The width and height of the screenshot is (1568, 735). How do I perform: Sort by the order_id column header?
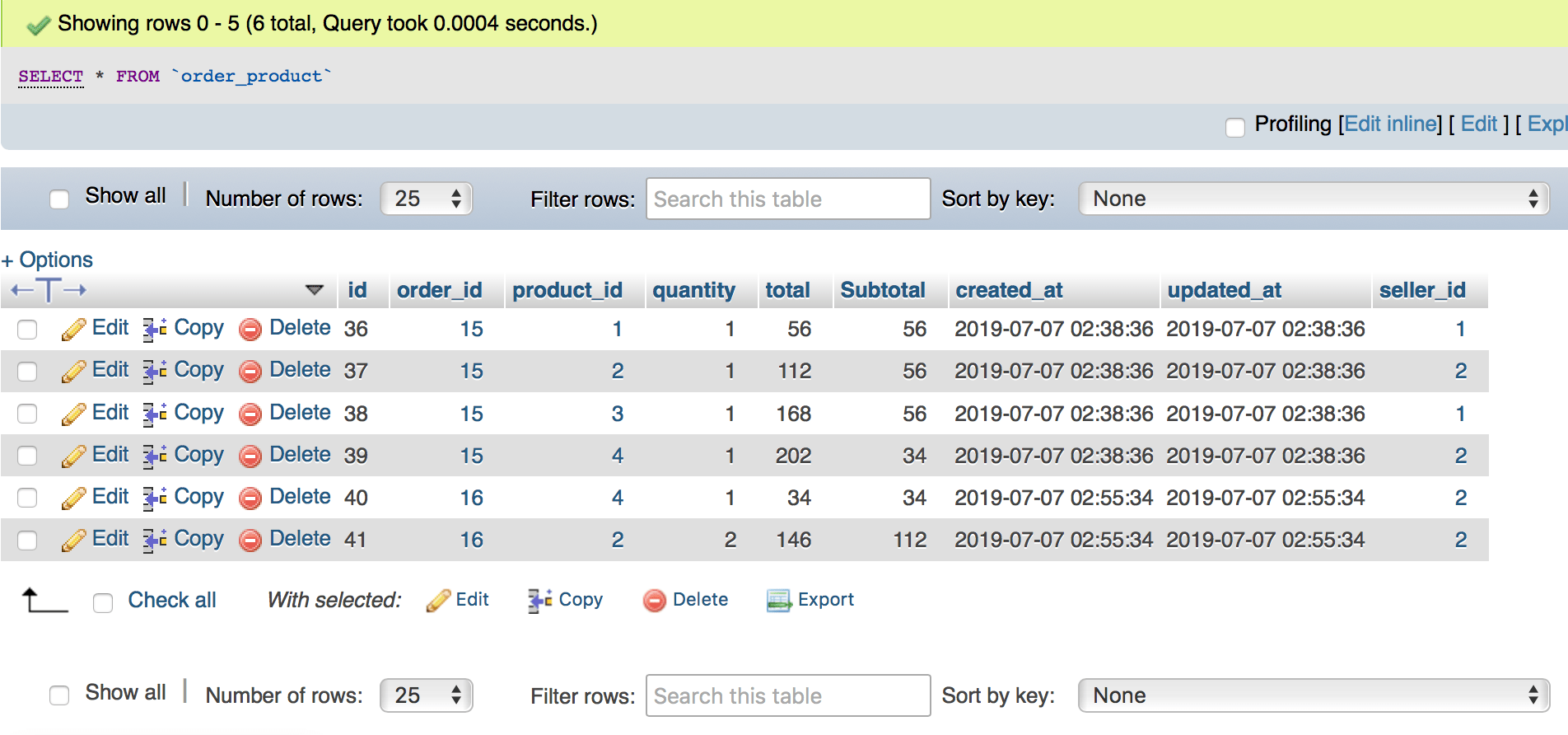(440, 290)
